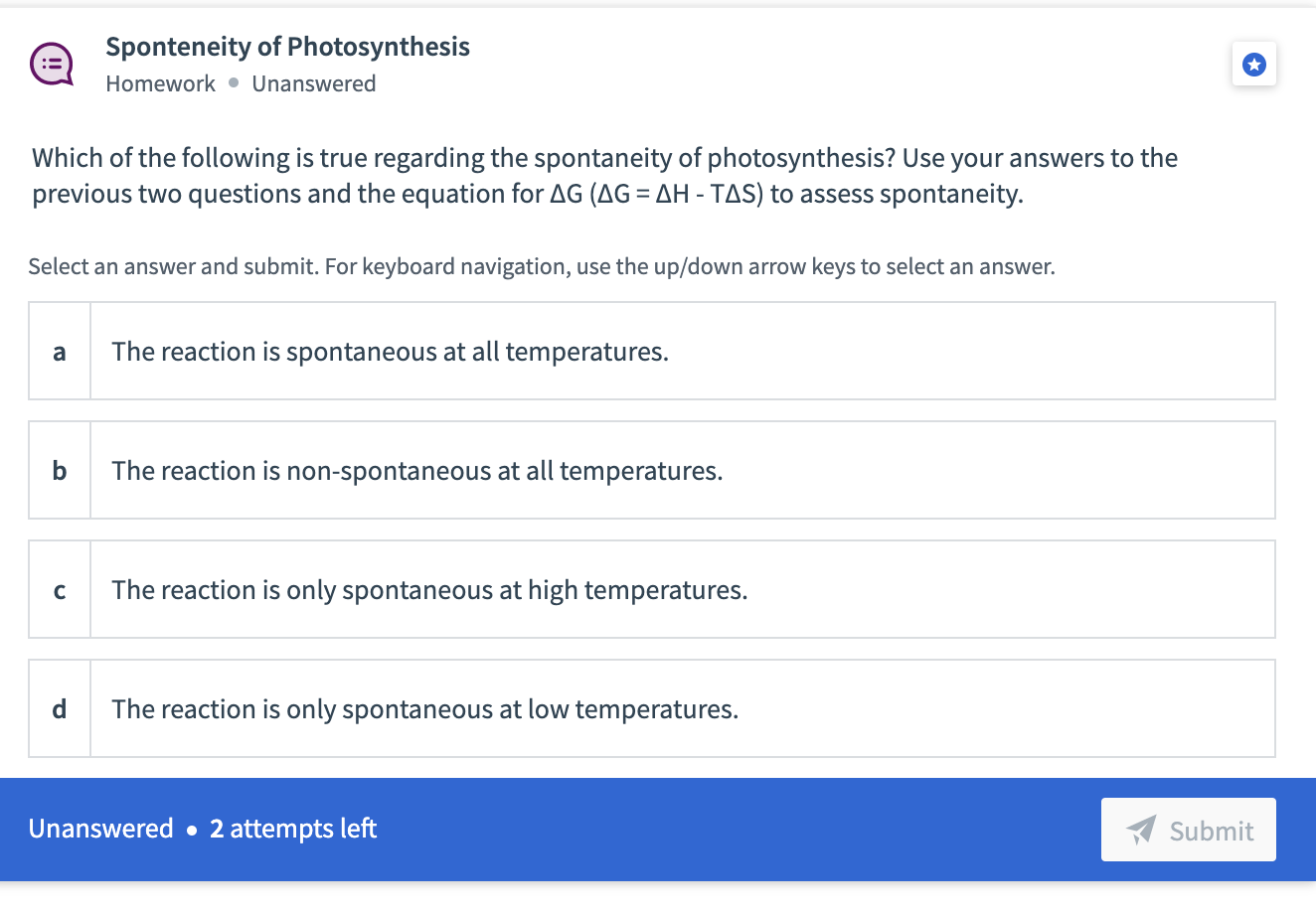The width and height of the screenshot is (1316, 914).
Task: Pick 'only spontaneous at high temperatures' text
Action: click(429, 590)
